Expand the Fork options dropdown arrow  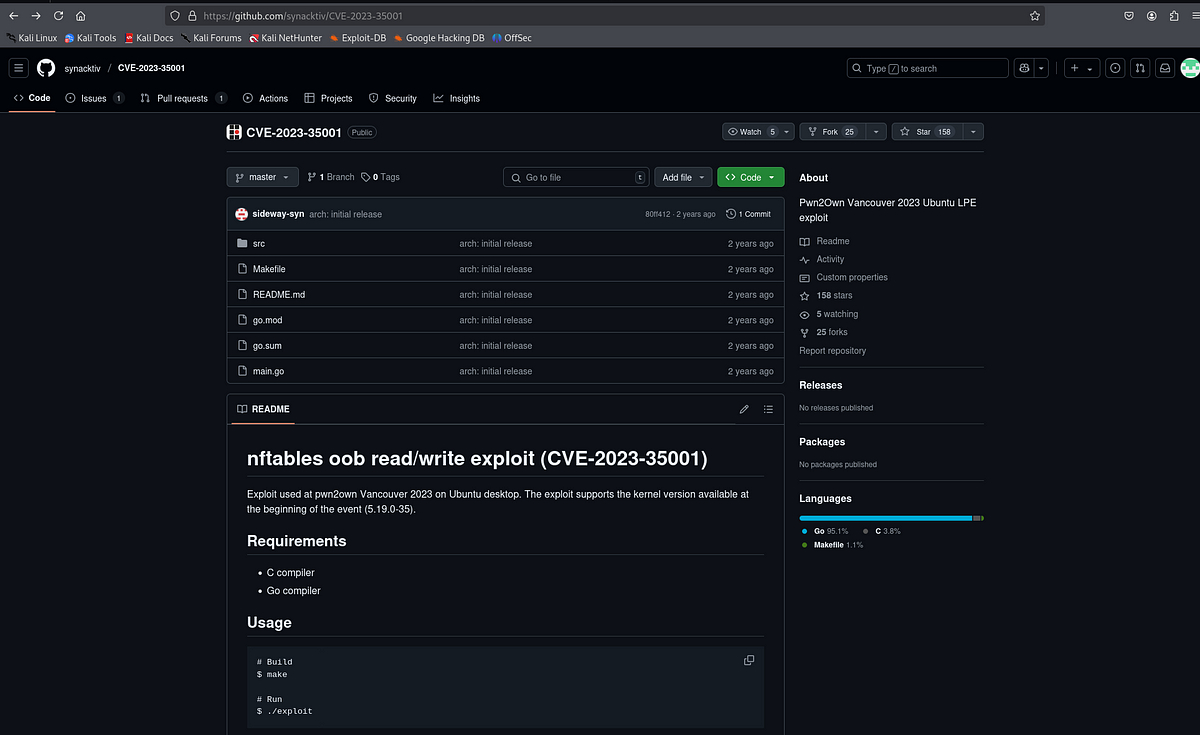click(x=876, y=132)
